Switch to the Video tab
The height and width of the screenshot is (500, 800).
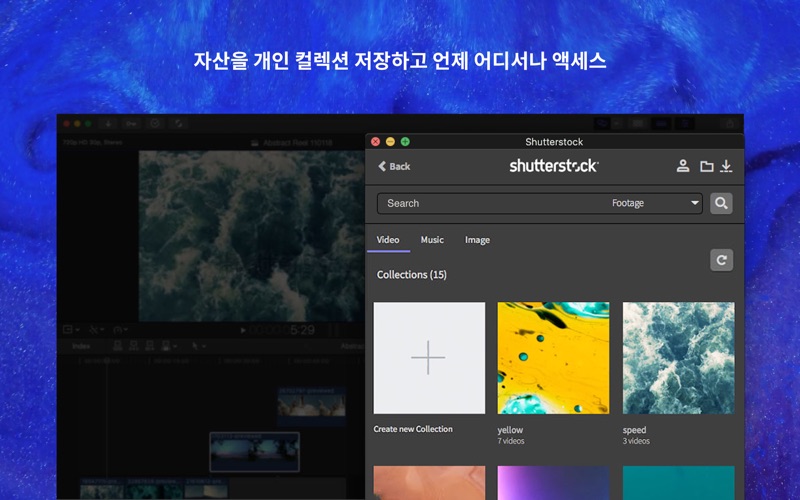tap(388, 240)
